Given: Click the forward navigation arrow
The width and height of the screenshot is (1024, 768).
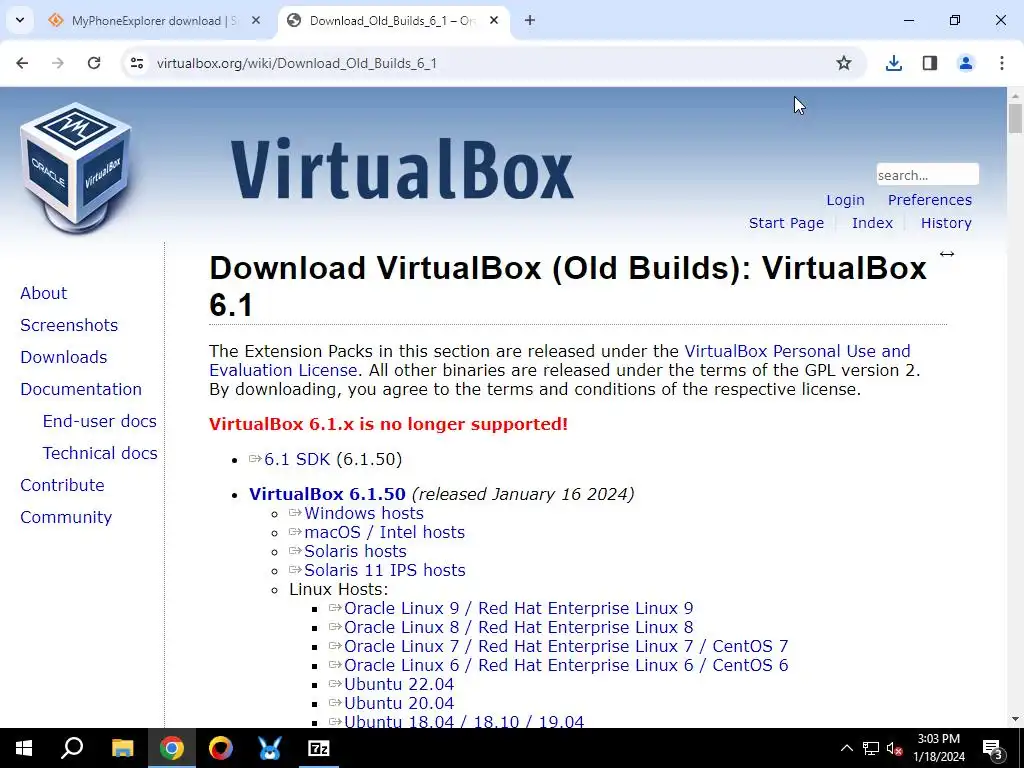Looking at the screenshot, I should pyautogui.click(x=57, y=63).
